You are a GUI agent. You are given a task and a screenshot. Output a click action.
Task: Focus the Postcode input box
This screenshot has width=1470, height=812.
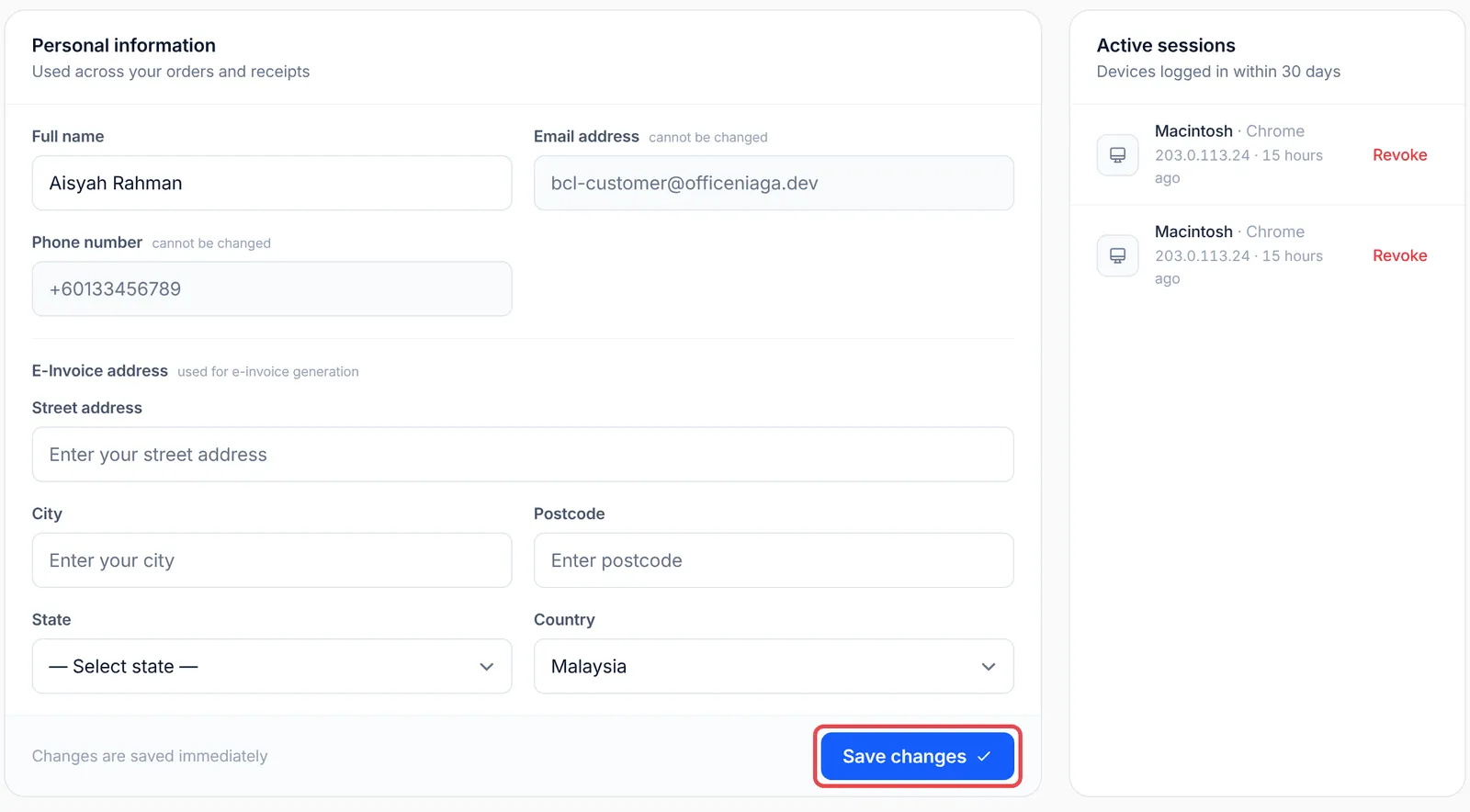774,560
